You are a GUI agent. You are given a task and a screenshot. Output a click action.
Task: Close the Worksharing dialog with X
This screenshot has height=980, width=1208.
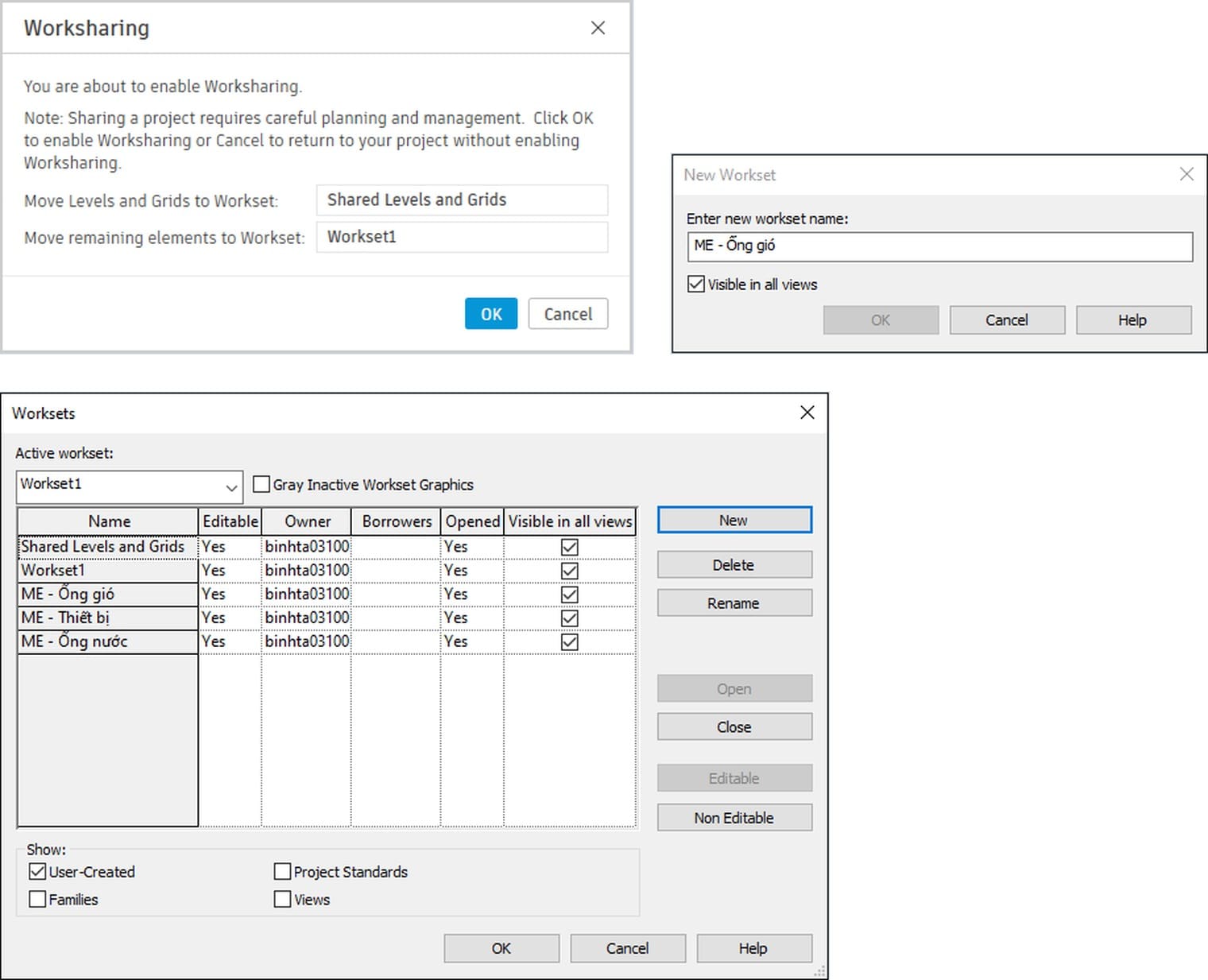point(598,28)
